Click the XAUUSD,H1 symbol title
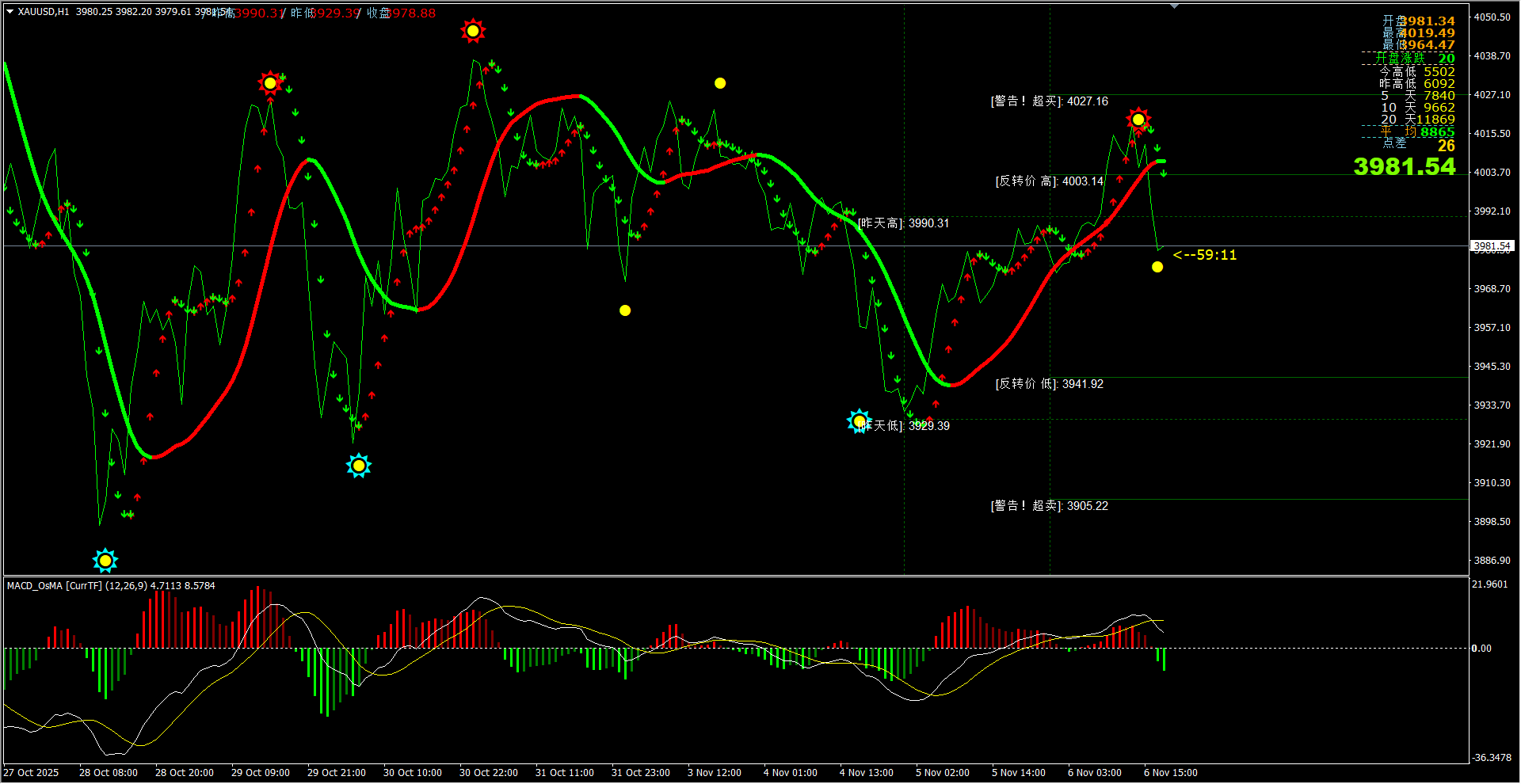Image resolution: width=1521 pixels, height=784 pixels. click(44, 12)
